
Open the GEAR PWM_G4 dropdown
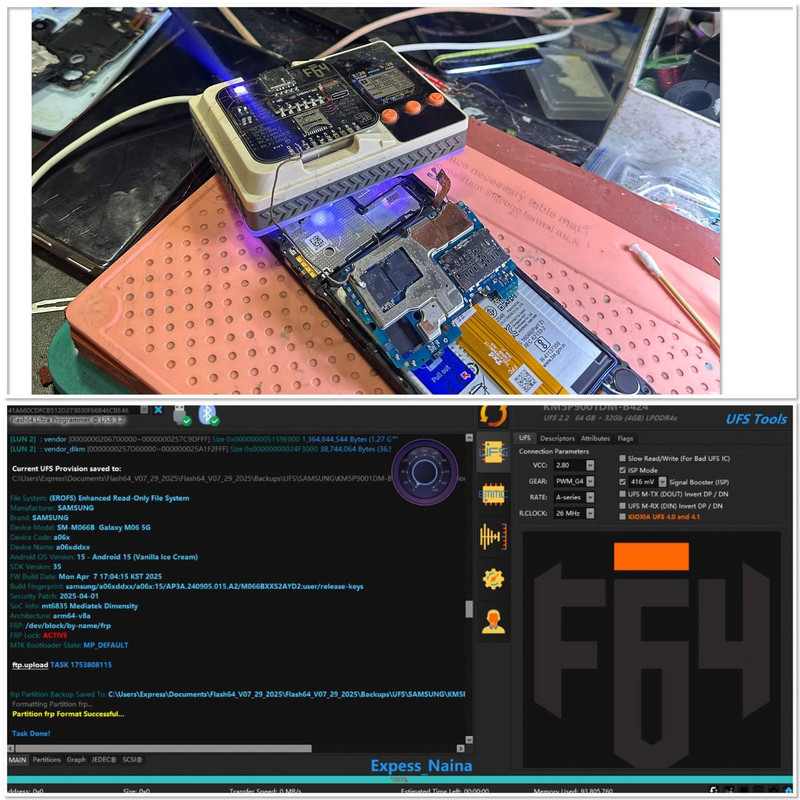pyautogui.click(x=590, y=481)
